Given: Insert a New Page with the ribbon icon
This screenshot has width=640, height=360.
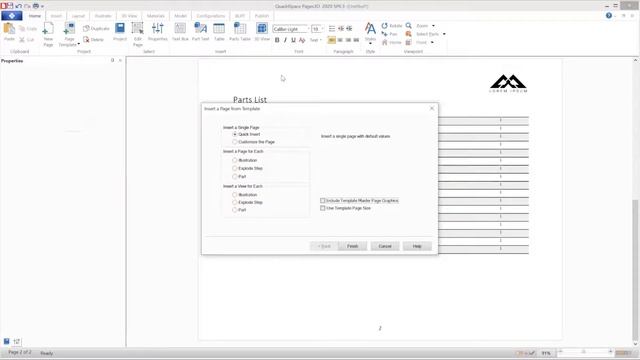Looking at the screenshot, I should click(48, 29).
